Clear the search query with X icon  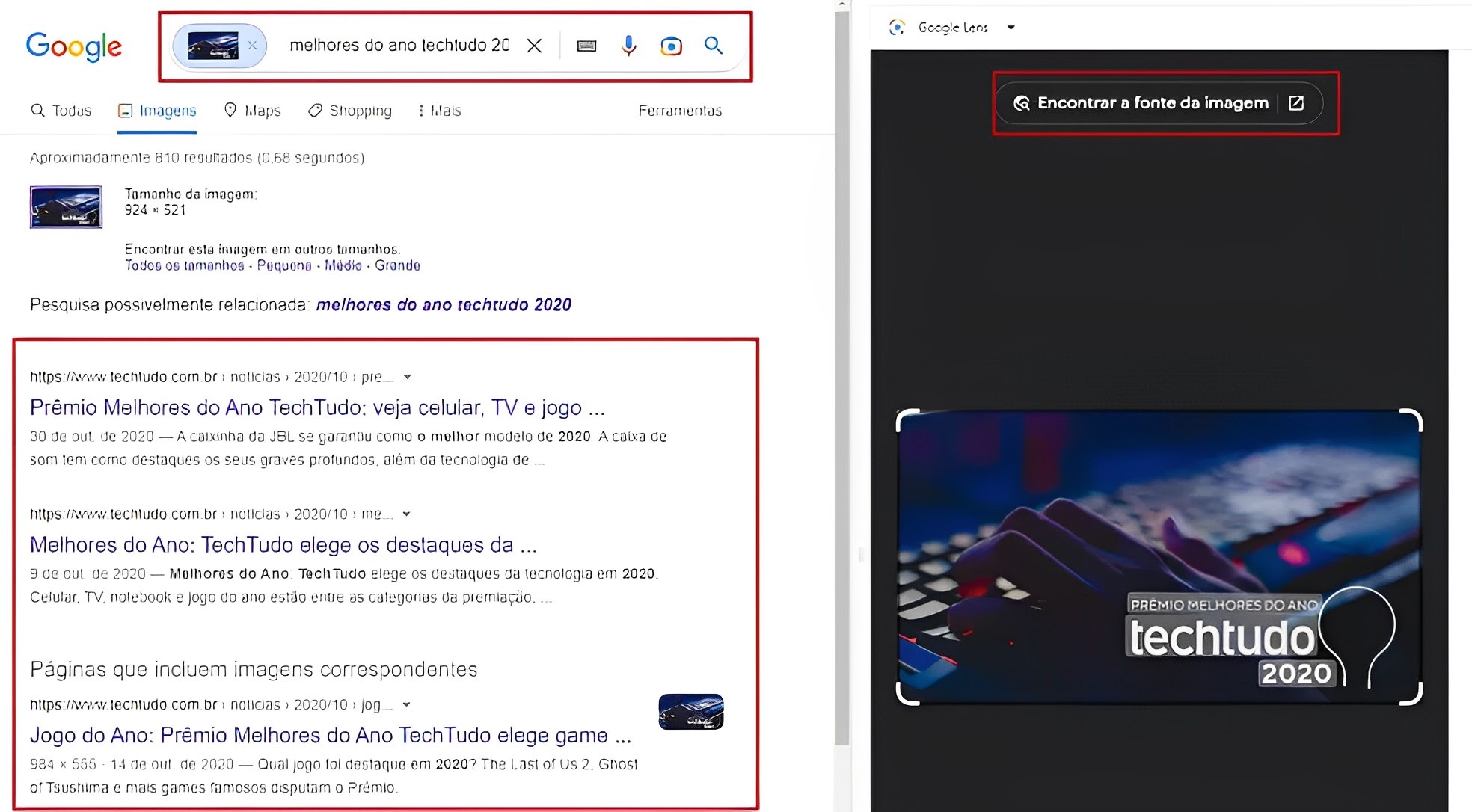click(x=534, y=46)
